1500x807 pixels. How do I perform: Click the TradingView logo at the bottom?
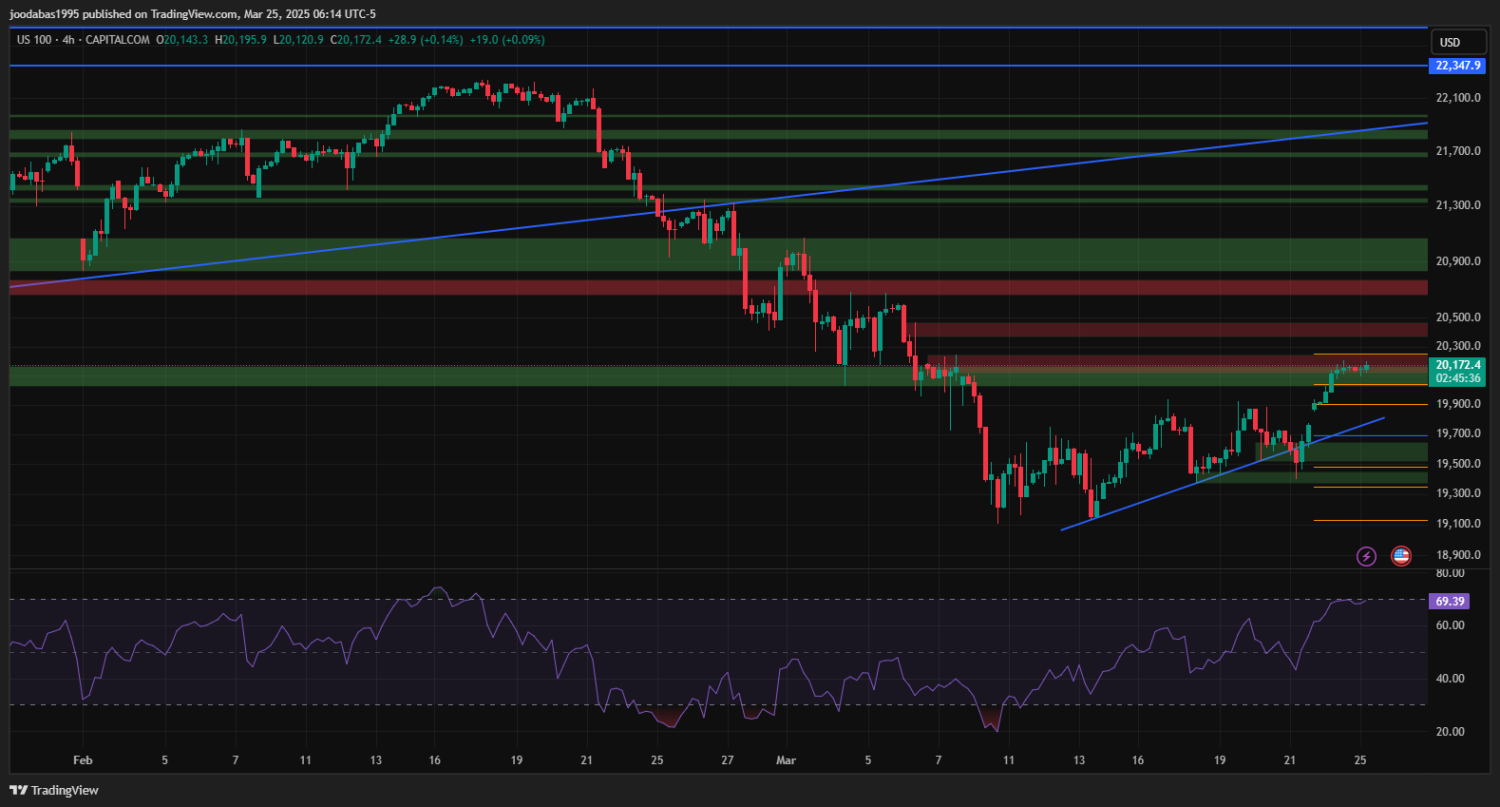54,790
